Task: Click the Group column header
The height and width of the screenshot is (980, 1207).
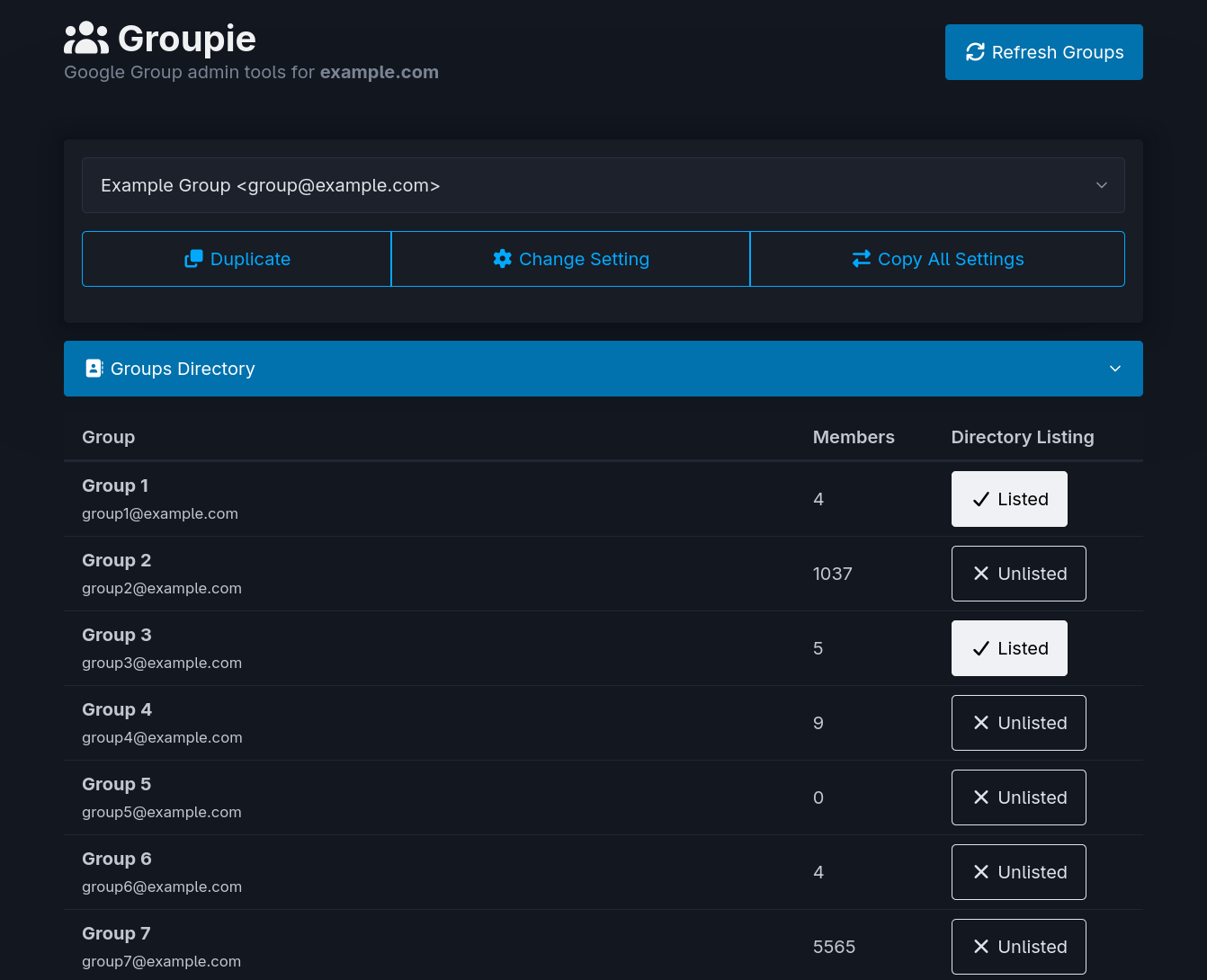Action: pyautogui.click(x=109, y=437)
